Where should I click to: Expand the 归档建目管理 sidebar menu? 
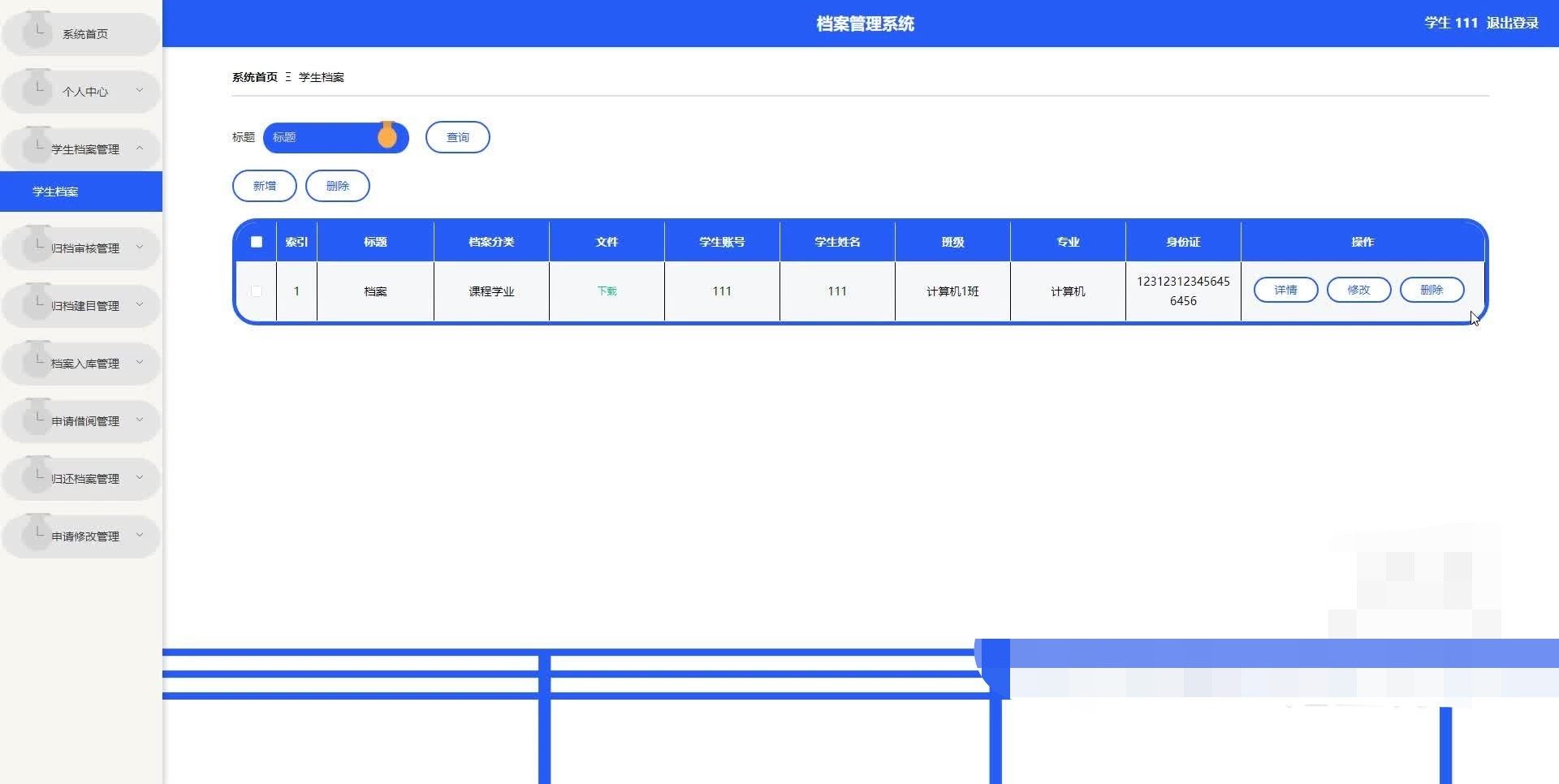[x=81, y=306]
